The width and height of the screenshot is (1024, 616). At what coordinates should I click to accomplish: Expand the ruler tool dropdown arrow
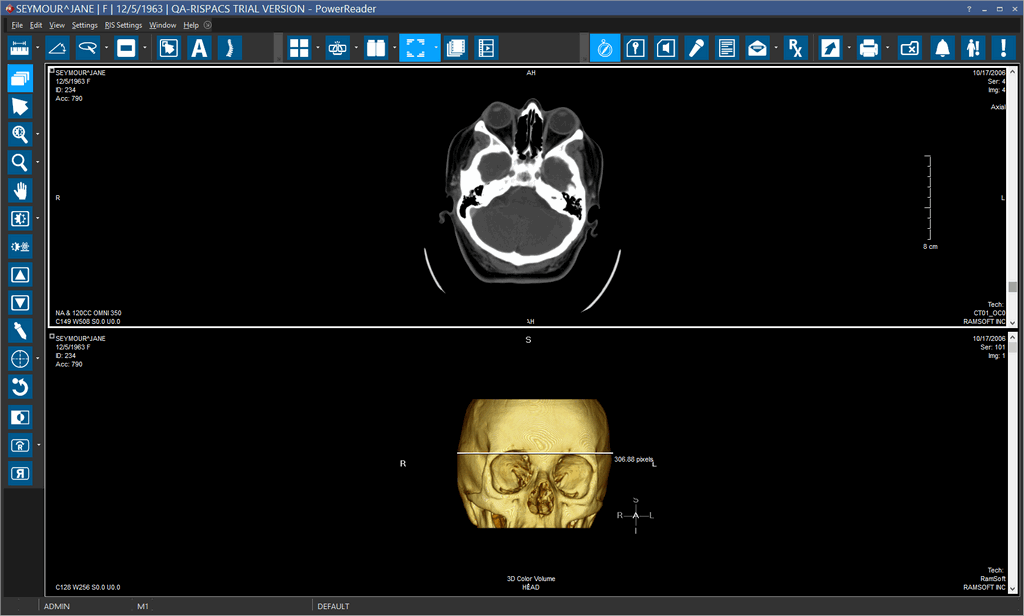tap(38, 47)
